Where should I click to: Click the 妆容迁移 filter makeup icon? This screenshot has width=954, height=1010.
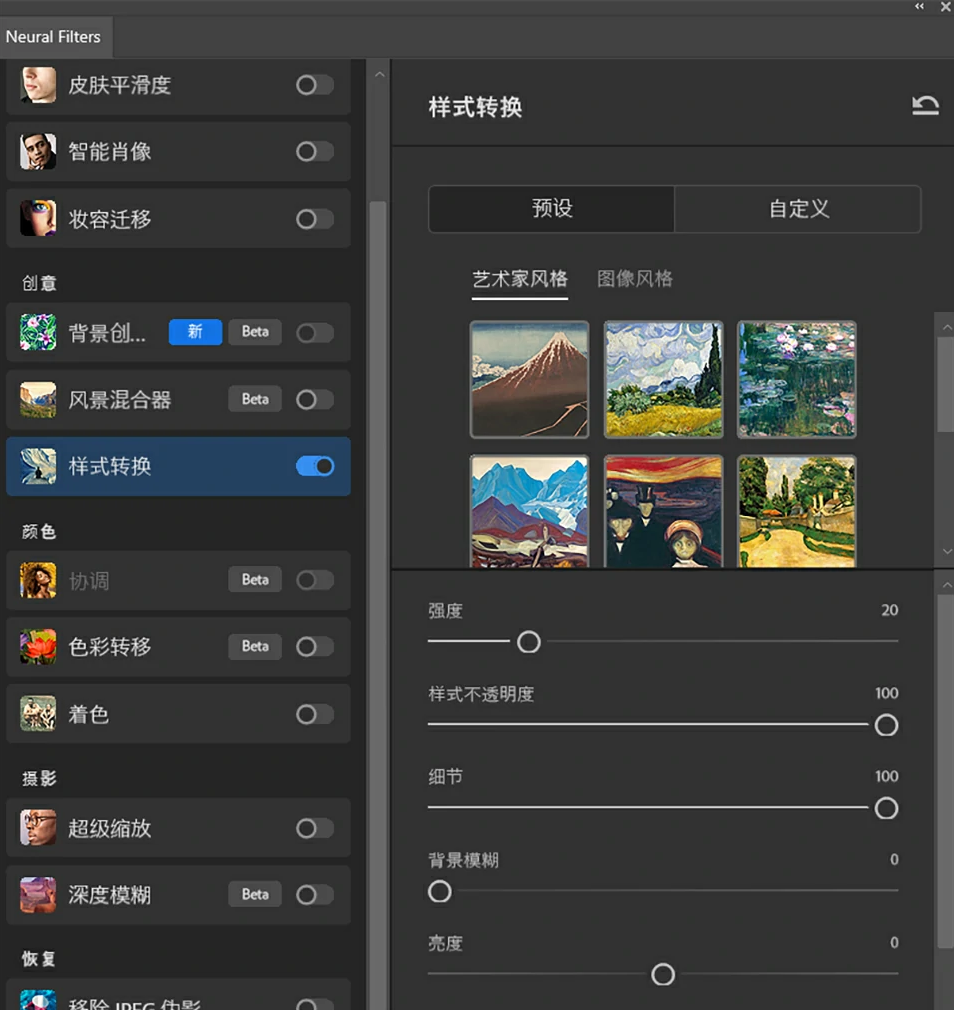[38, 218]
